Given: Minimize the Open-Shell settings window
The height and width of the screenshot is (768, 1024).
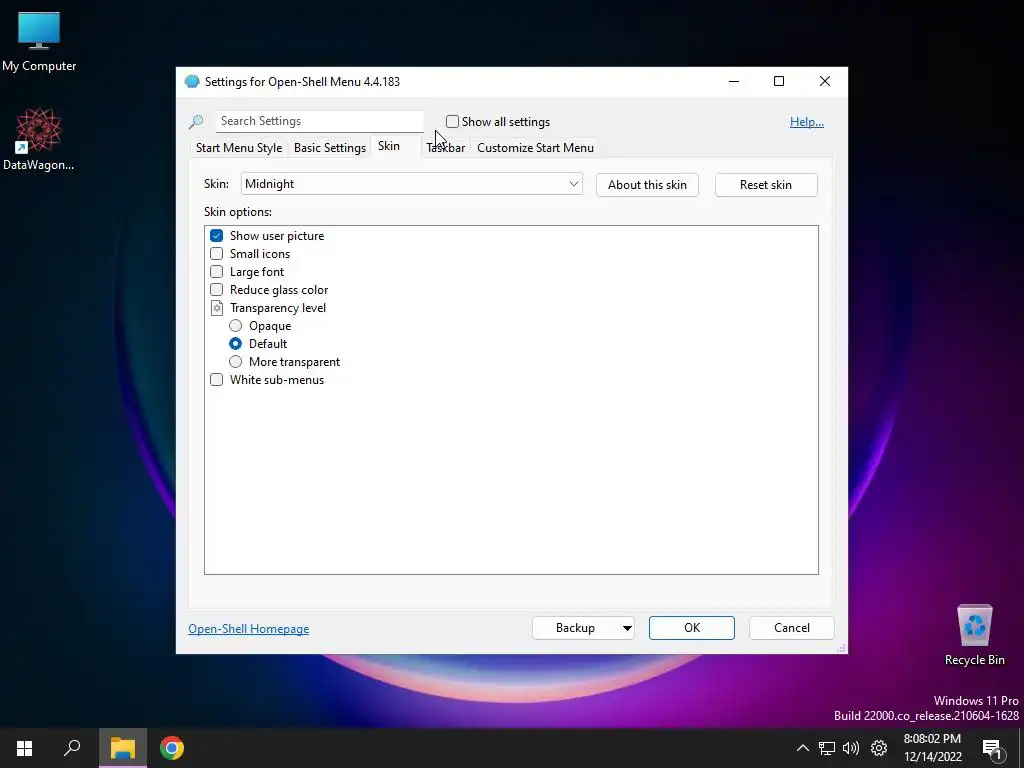Looking at the screenshot, I should (734, 81).
